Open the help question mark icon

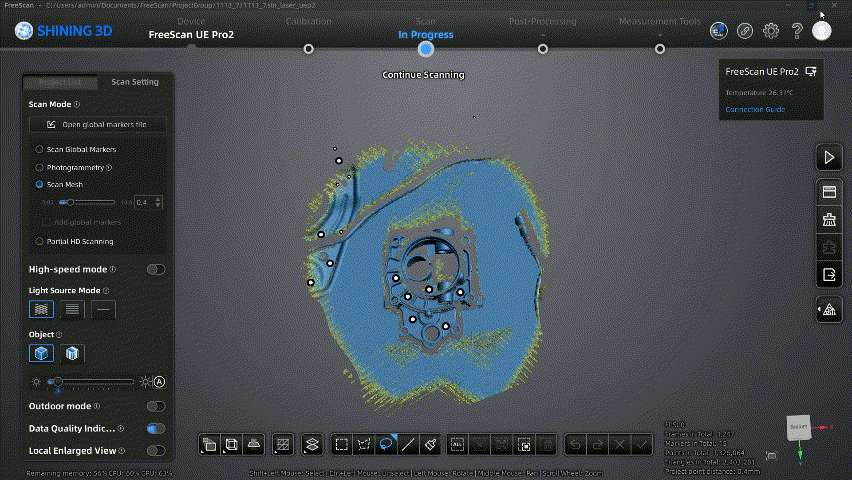[x=797, y=31]
